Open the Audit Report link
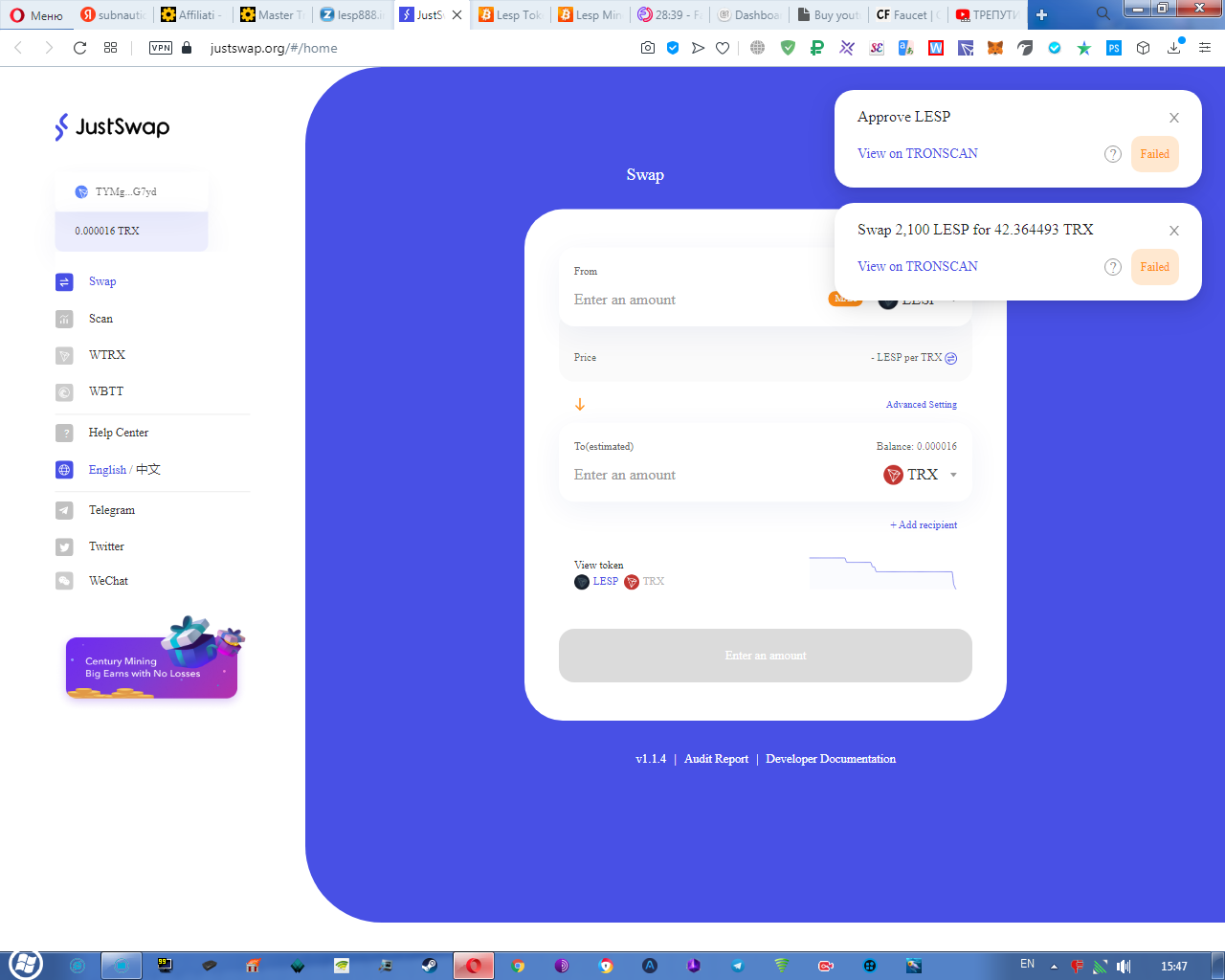This screenshot has width=1225, height=980. pos(717,759)
